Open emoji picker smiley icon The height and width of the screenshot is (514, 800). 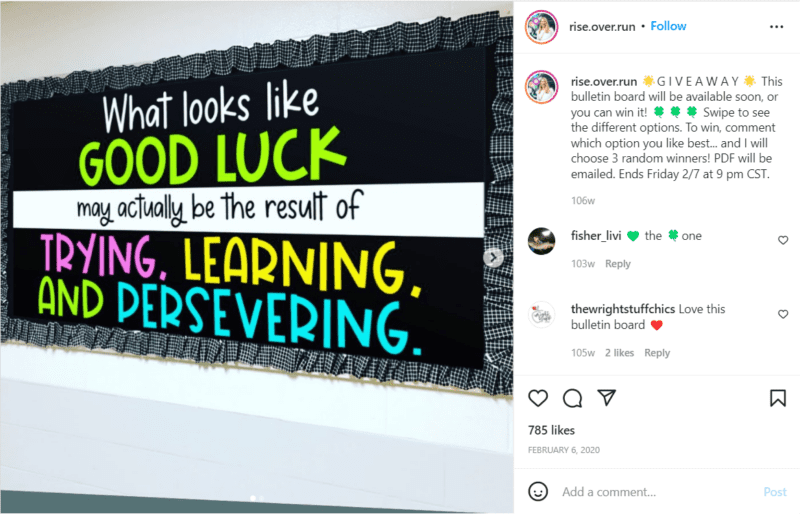click(x=538, y=492)
